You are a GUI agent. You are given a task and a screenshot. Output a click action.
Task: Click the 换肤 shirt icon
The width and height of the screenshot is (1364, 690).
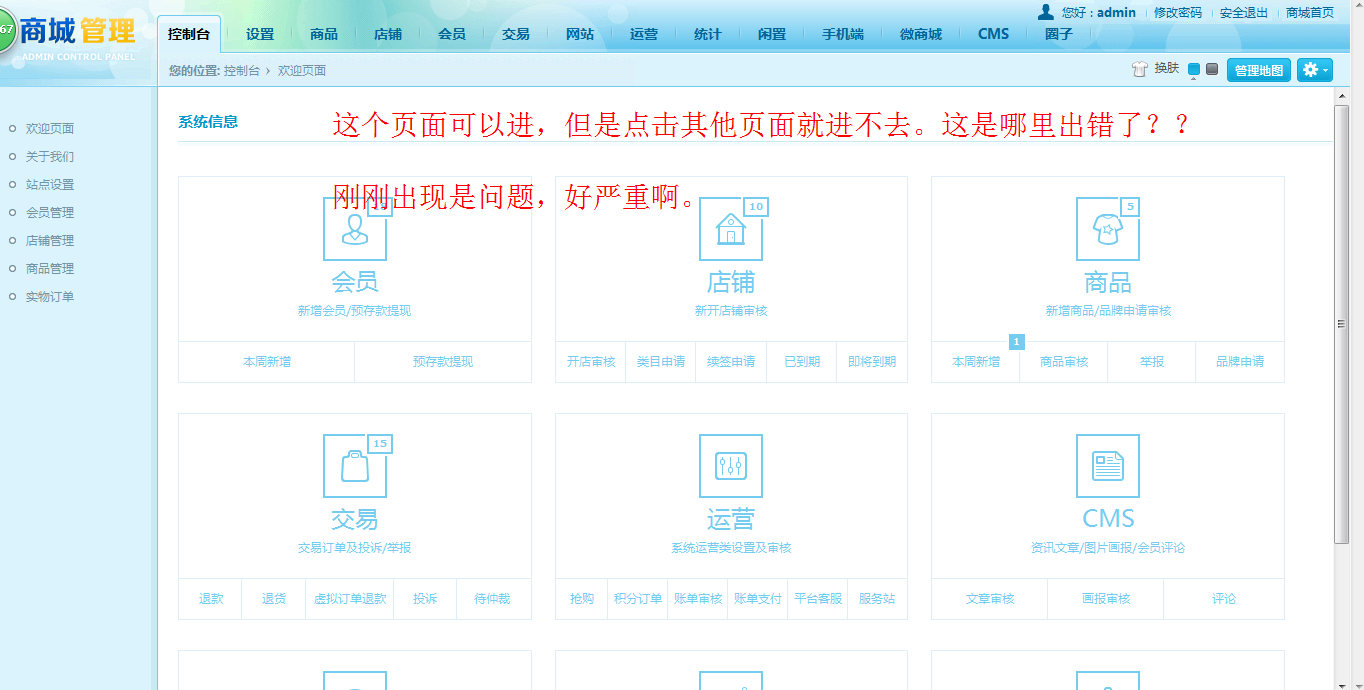pyautogui.click(x=1140, y=69)
